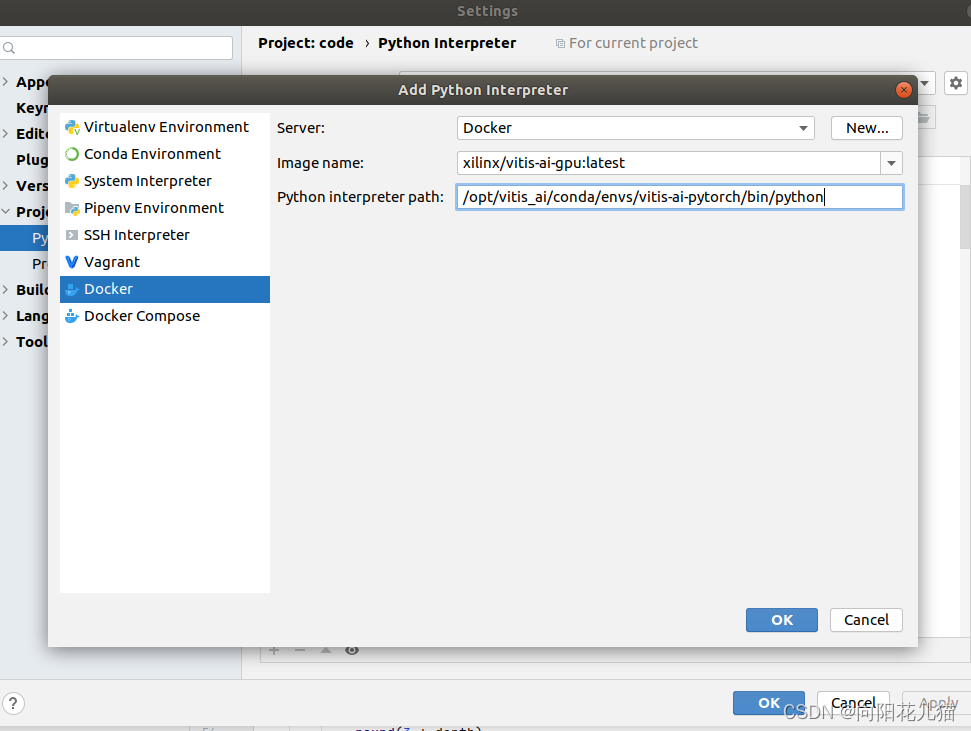Click the Python interpreter path text field

pyautogui.click(x=680, y=197)
